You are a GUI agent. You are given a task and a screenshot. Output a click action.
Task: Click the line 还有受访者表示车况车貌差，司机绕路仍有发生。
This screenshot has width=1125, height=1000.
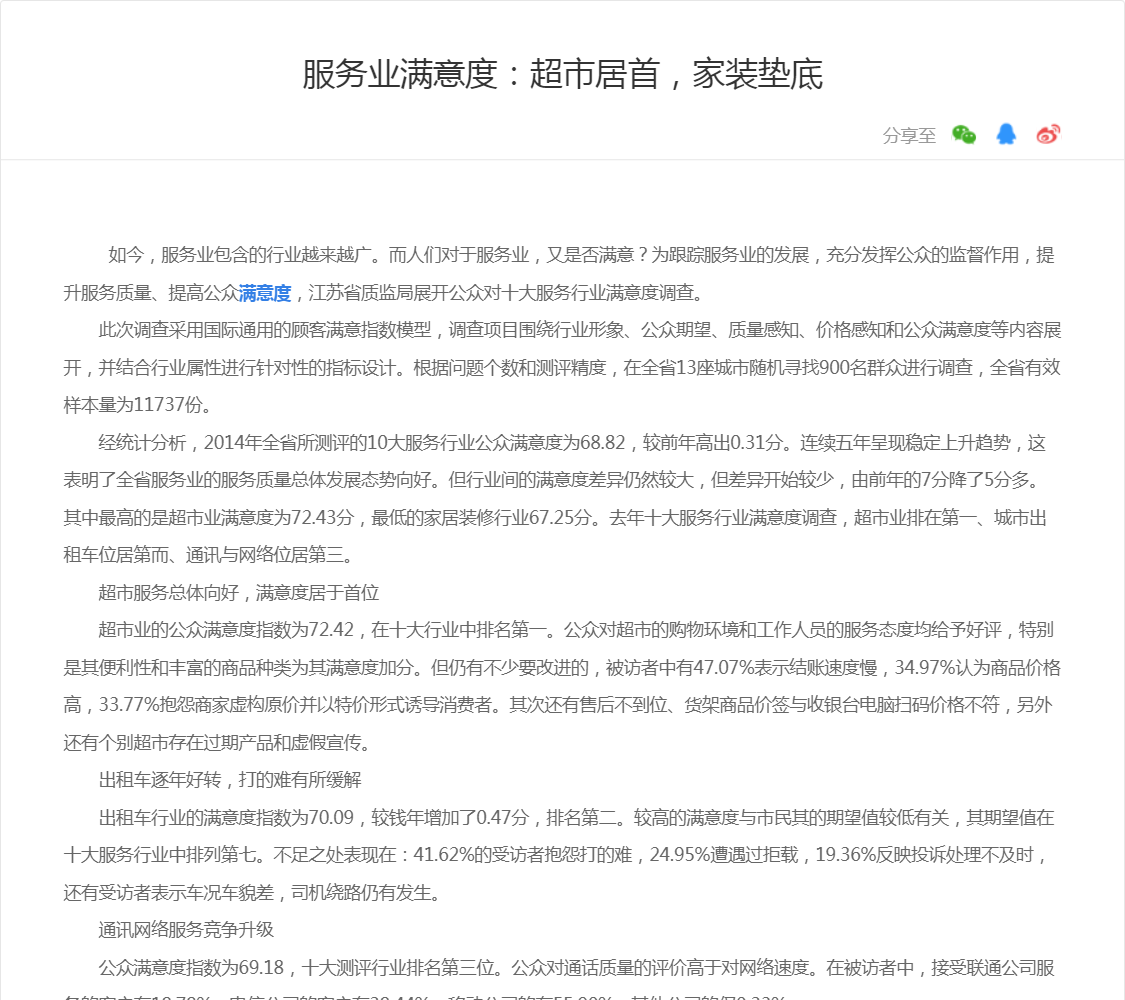tap(253, 892)
